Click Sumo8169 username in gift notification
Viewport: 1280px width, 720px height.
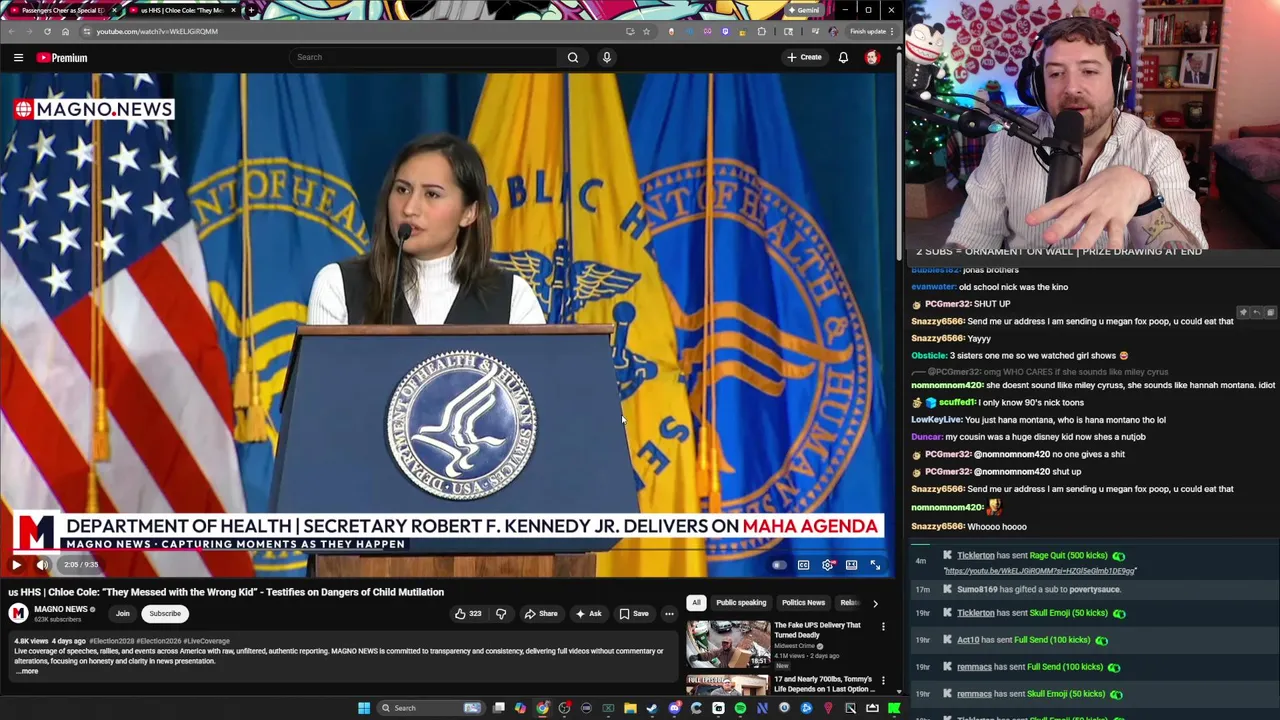tap(977, 590)
